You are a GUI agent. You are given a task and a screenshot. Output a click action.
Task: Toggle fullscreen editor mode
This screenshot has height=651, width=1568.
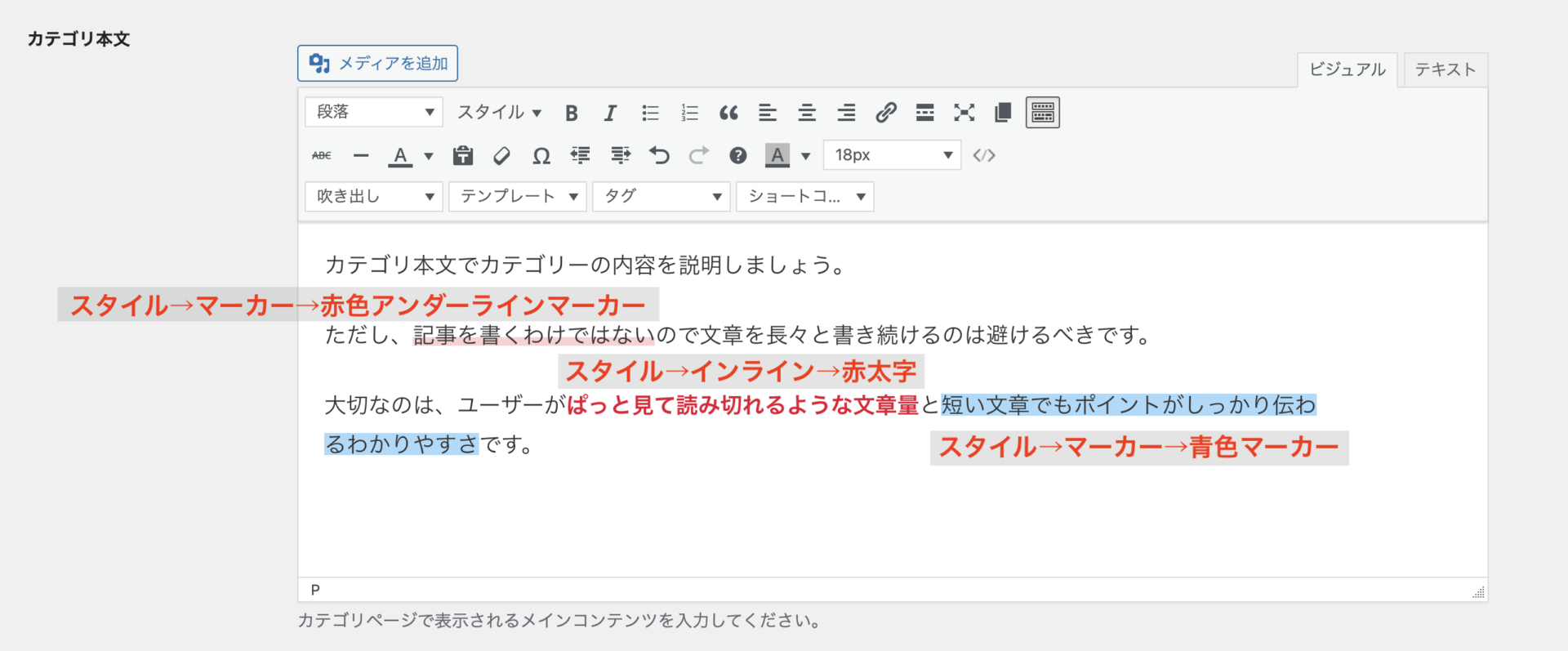[x=964, y=113]
